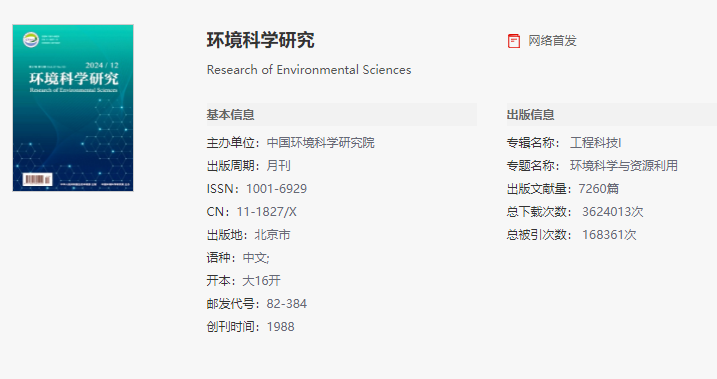The height and width of the screenshot is (379, 717).
Task: Click the 总被引次数 value 168361次
Action: 609,235
